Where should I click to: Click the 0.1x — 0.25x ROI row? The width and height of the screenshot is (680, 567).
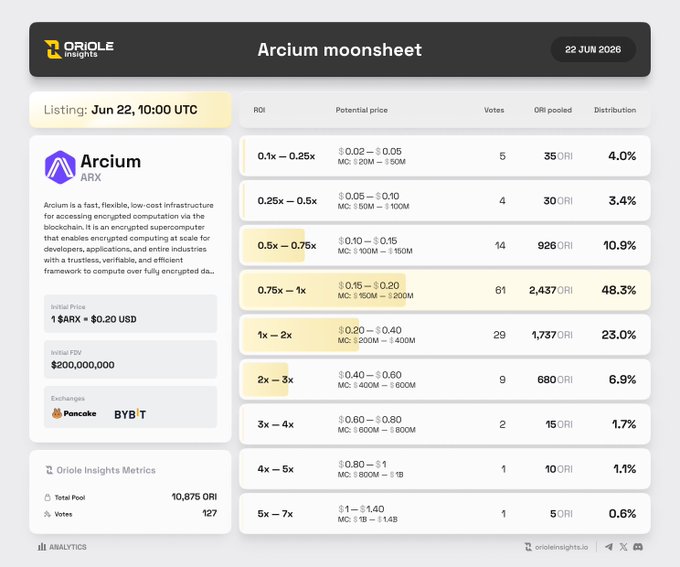445,156
